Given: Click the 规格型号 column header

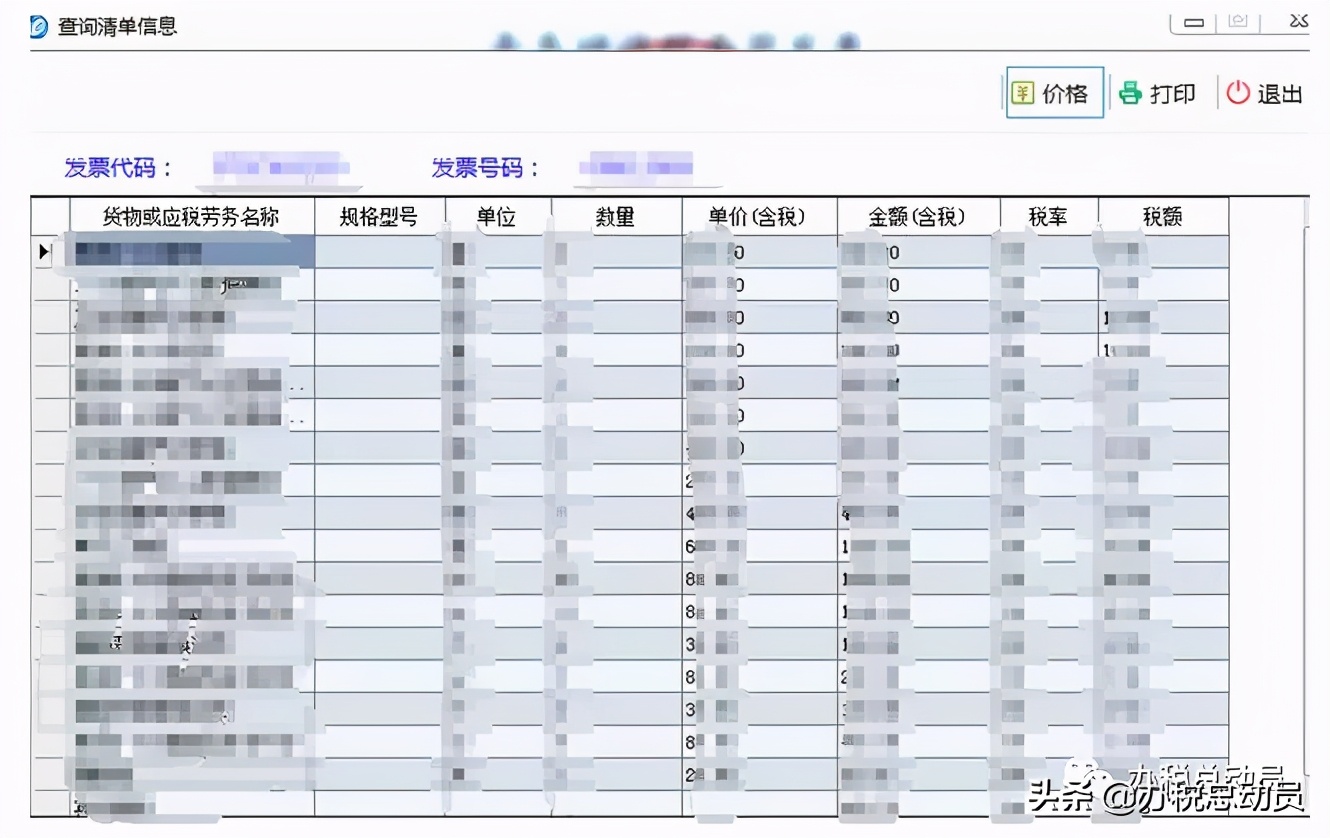Looking at the screenshot, I should click(x=377, y=216).
